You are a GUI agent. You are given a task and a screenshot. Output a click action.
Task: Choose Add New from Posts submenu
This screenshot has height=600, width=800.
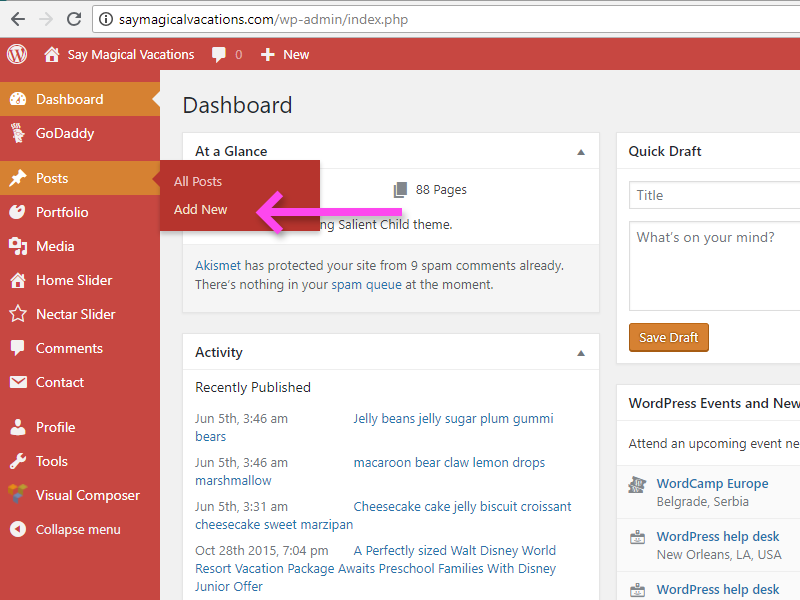click(201, 210)
